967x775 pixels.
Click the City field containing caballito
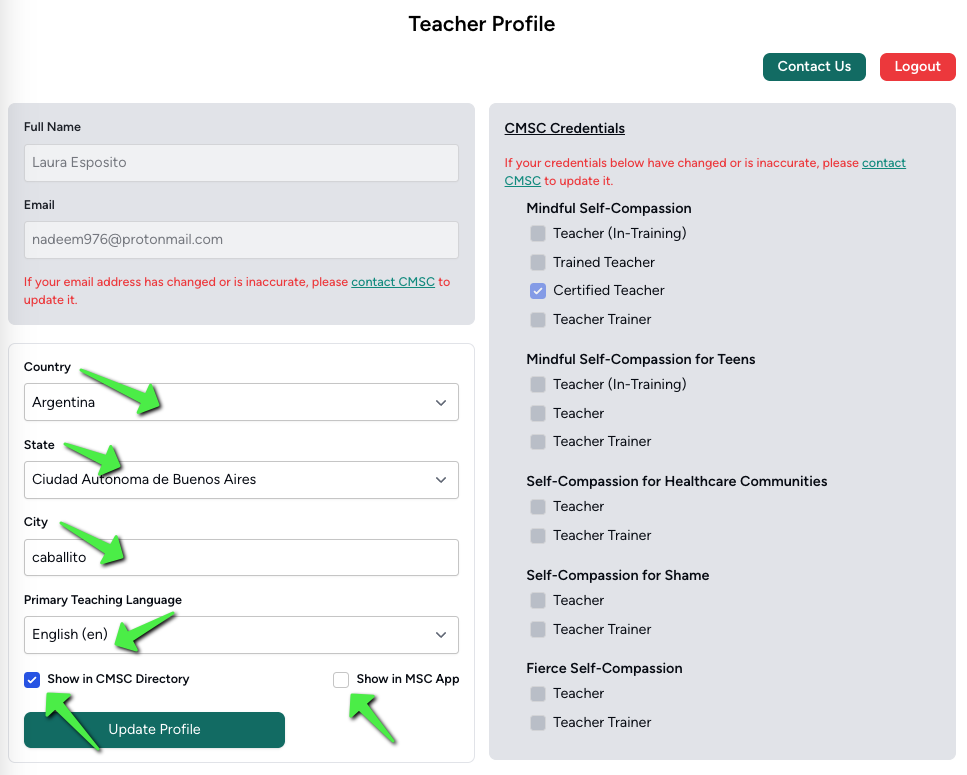pos(241,557)
